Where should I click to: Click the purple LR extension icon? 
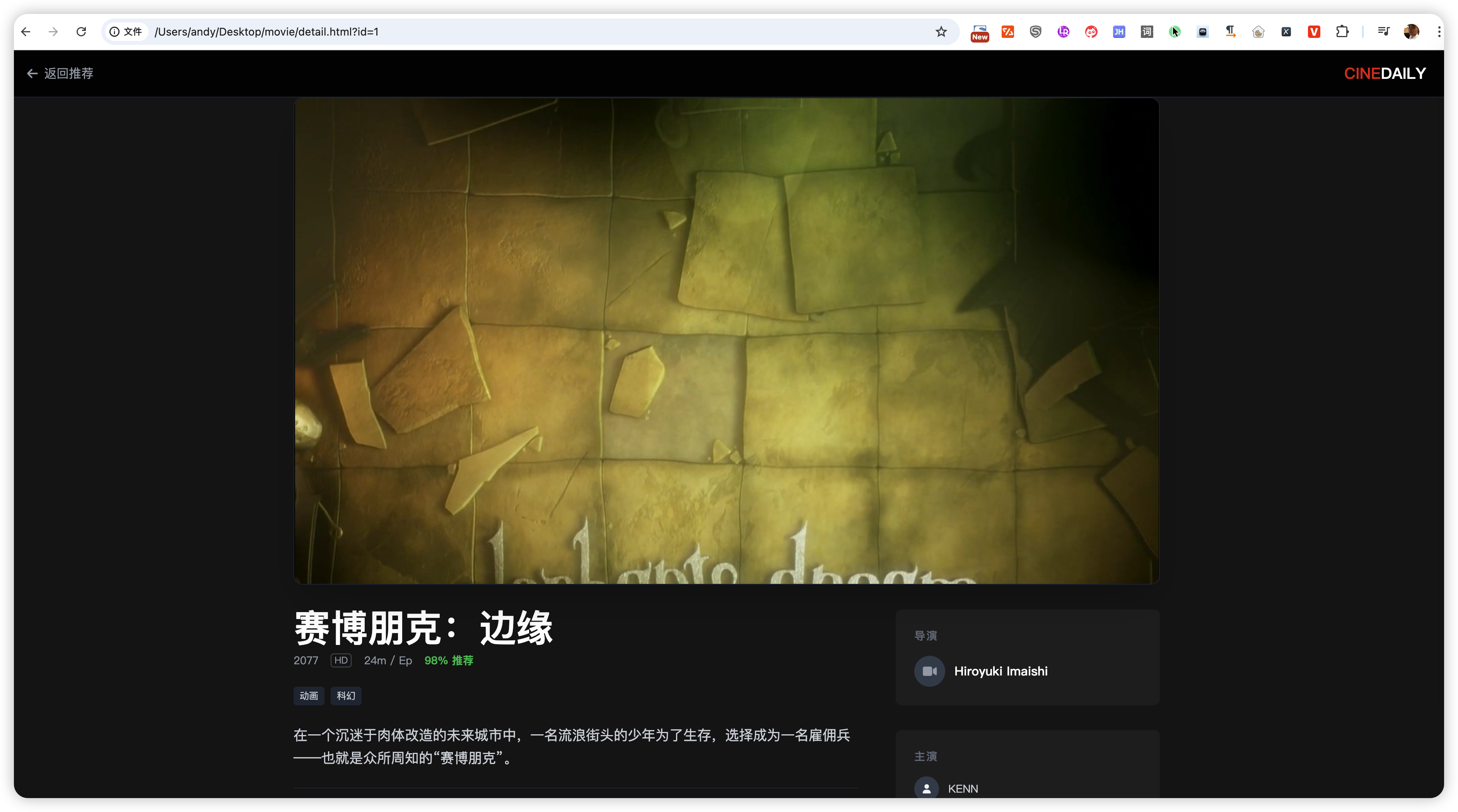1063,32
